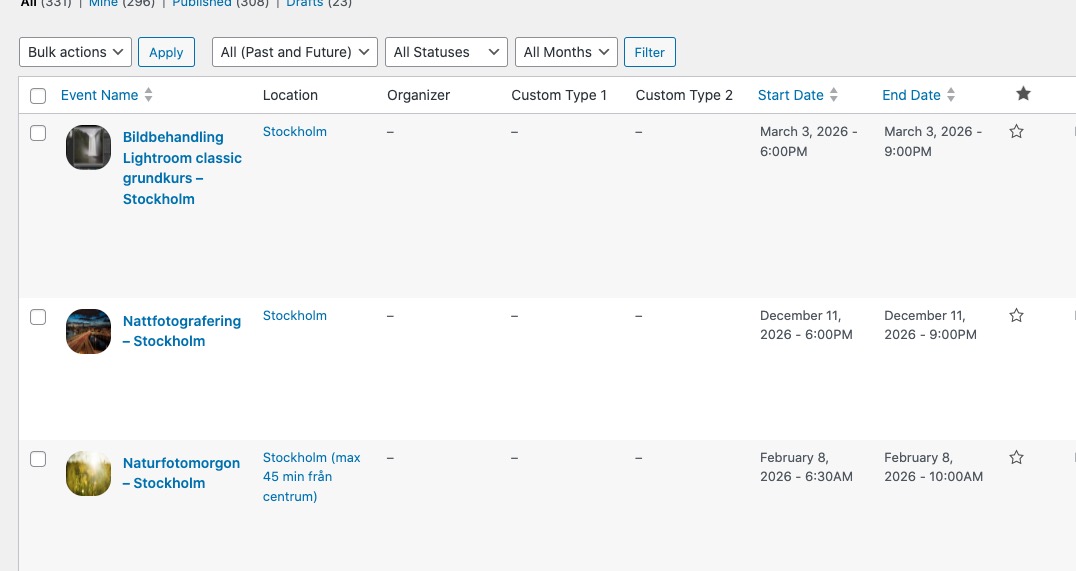
Task: Sort by End Date arrows icon
Action: [x=951, y=95]
